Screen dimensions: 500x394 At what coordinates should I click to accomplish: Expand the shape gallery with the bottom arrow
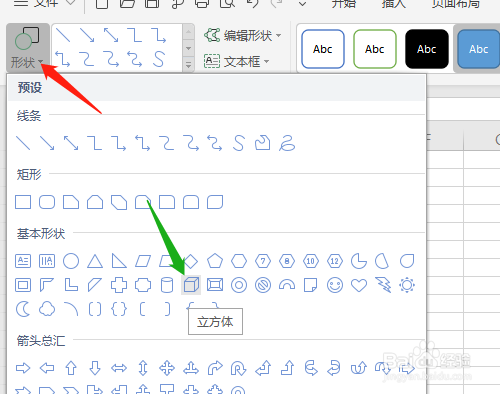click(188, 64)
